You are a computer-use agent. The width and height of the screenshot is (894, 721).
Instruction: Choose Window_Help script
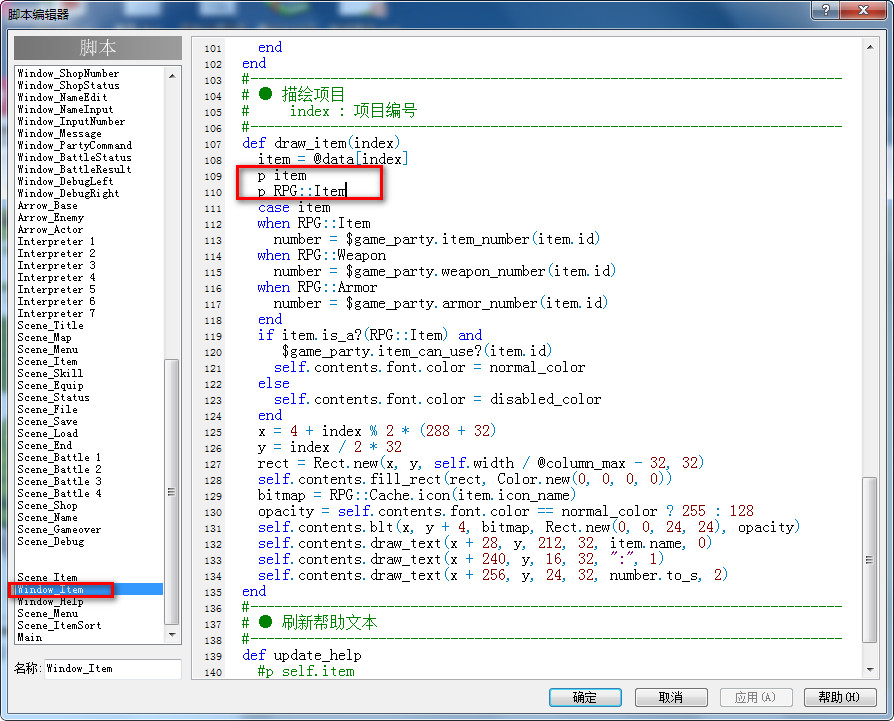coord(50,601)
